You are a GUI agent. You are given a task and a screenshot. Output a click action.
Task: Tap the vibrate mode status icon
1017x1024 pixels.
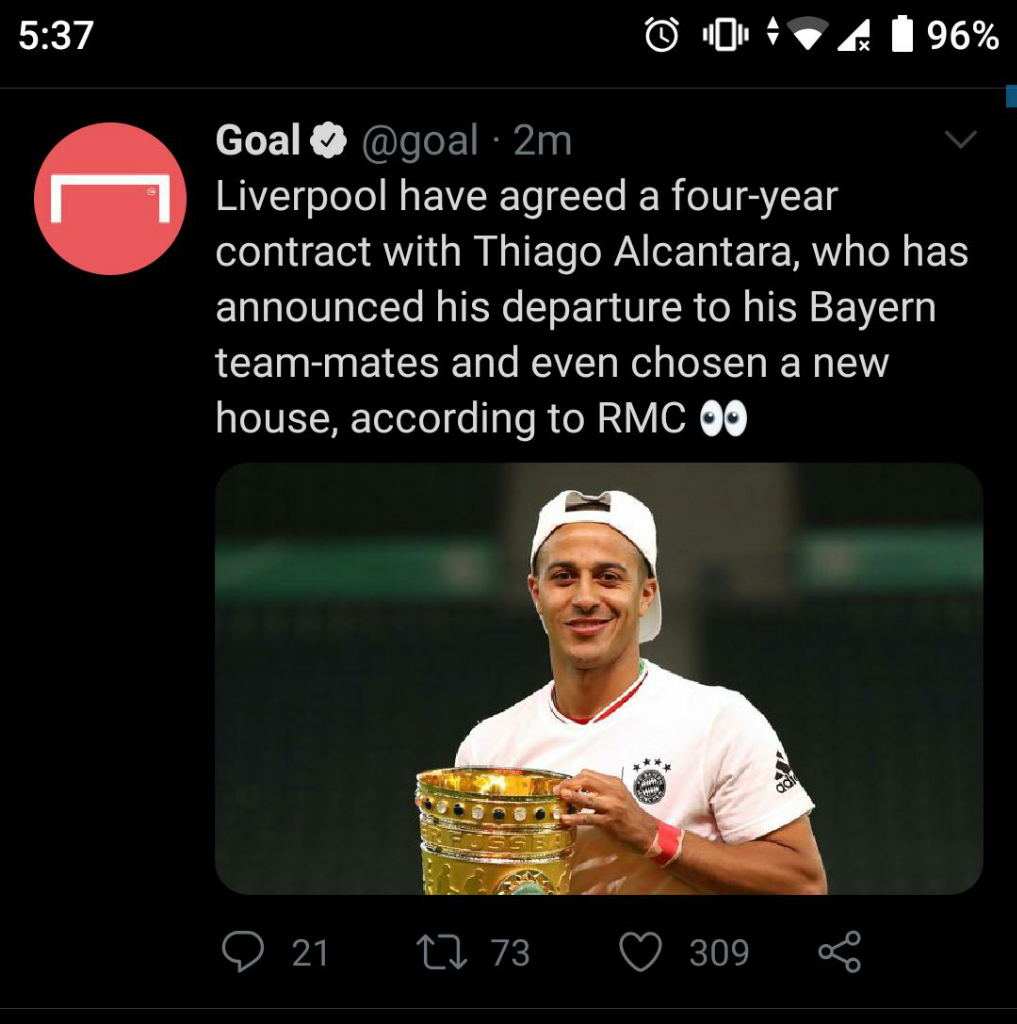pos(725,36)
